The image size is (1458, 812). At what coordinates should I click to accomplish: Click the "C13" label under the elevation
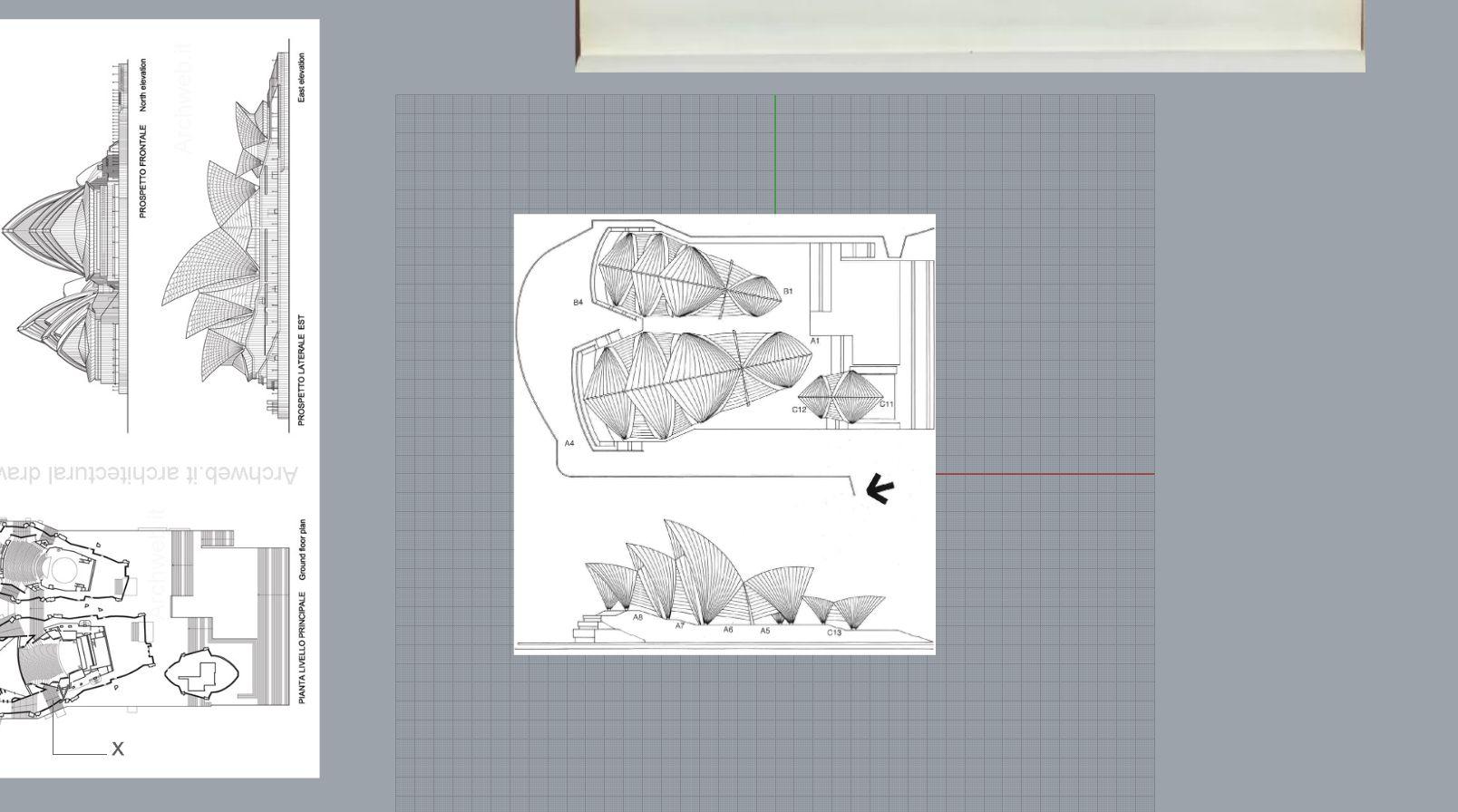pyautogui.click(x=834, y=633)
